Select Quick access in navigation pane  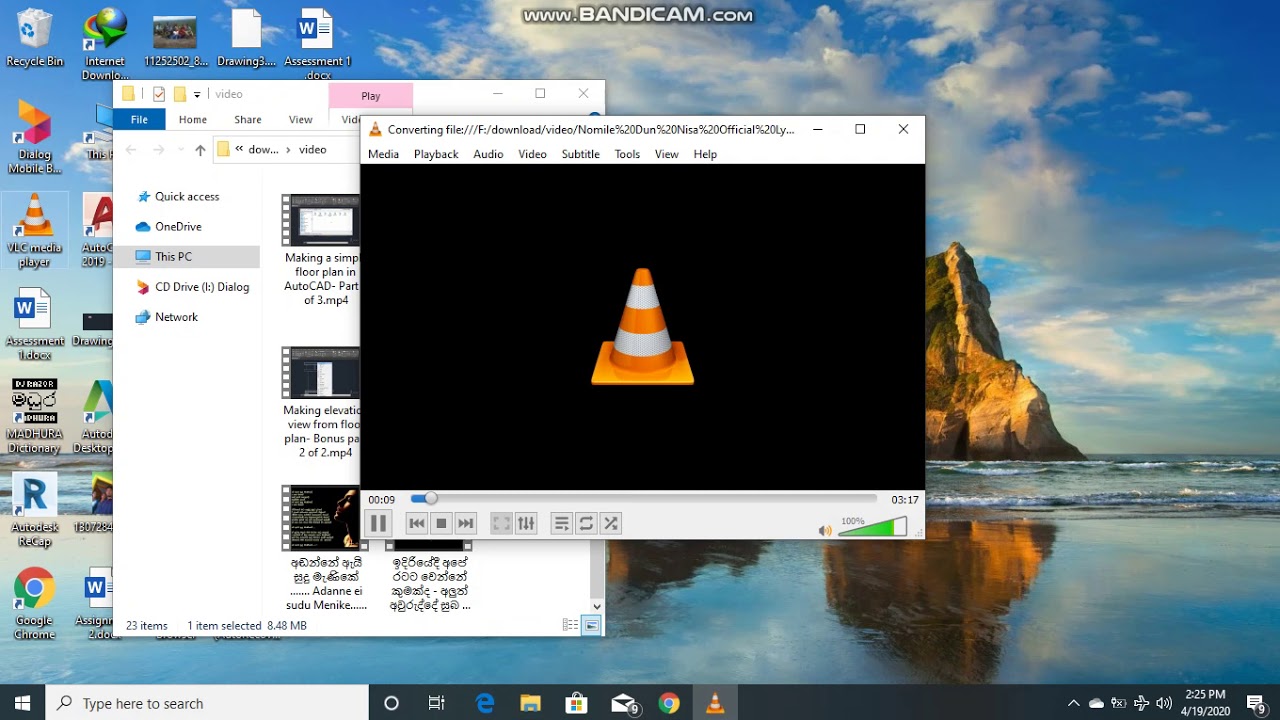(187, 197)
